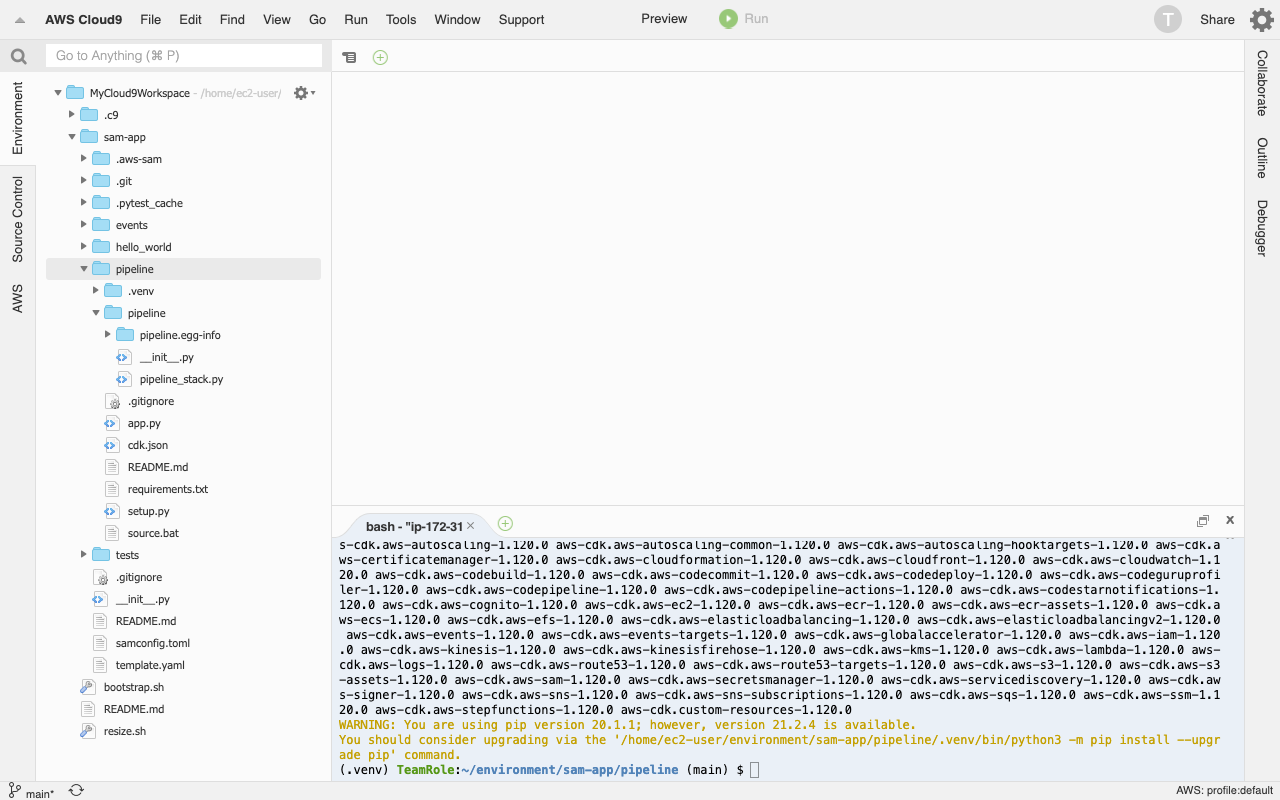
Task: Collapse the MyCloud9Workspace root folder
Action: point(58,93)
